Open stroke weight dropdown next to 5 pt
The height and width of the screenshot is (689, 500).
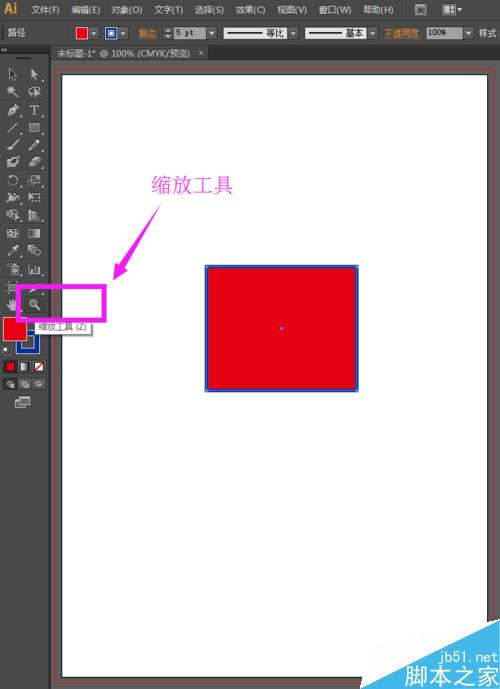coord(212,33)
